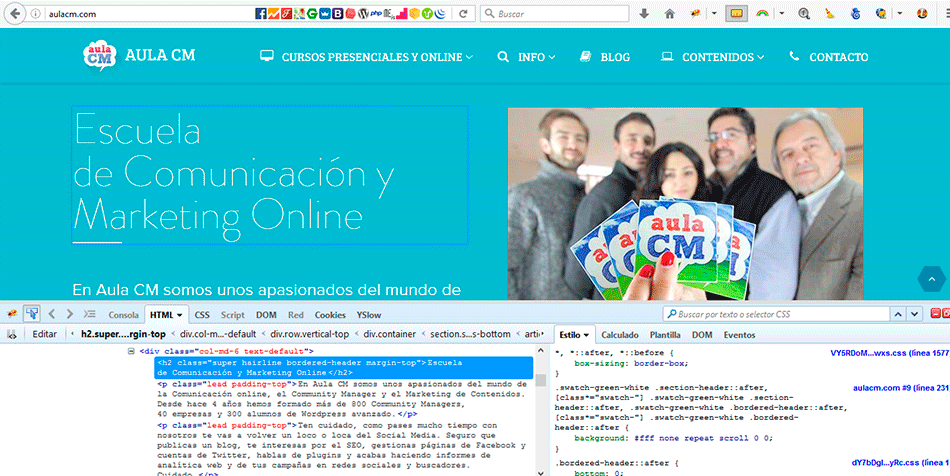Click the Aula CM cloud logo
This screenshot has height=476, width=950.
tap(99, 56)
